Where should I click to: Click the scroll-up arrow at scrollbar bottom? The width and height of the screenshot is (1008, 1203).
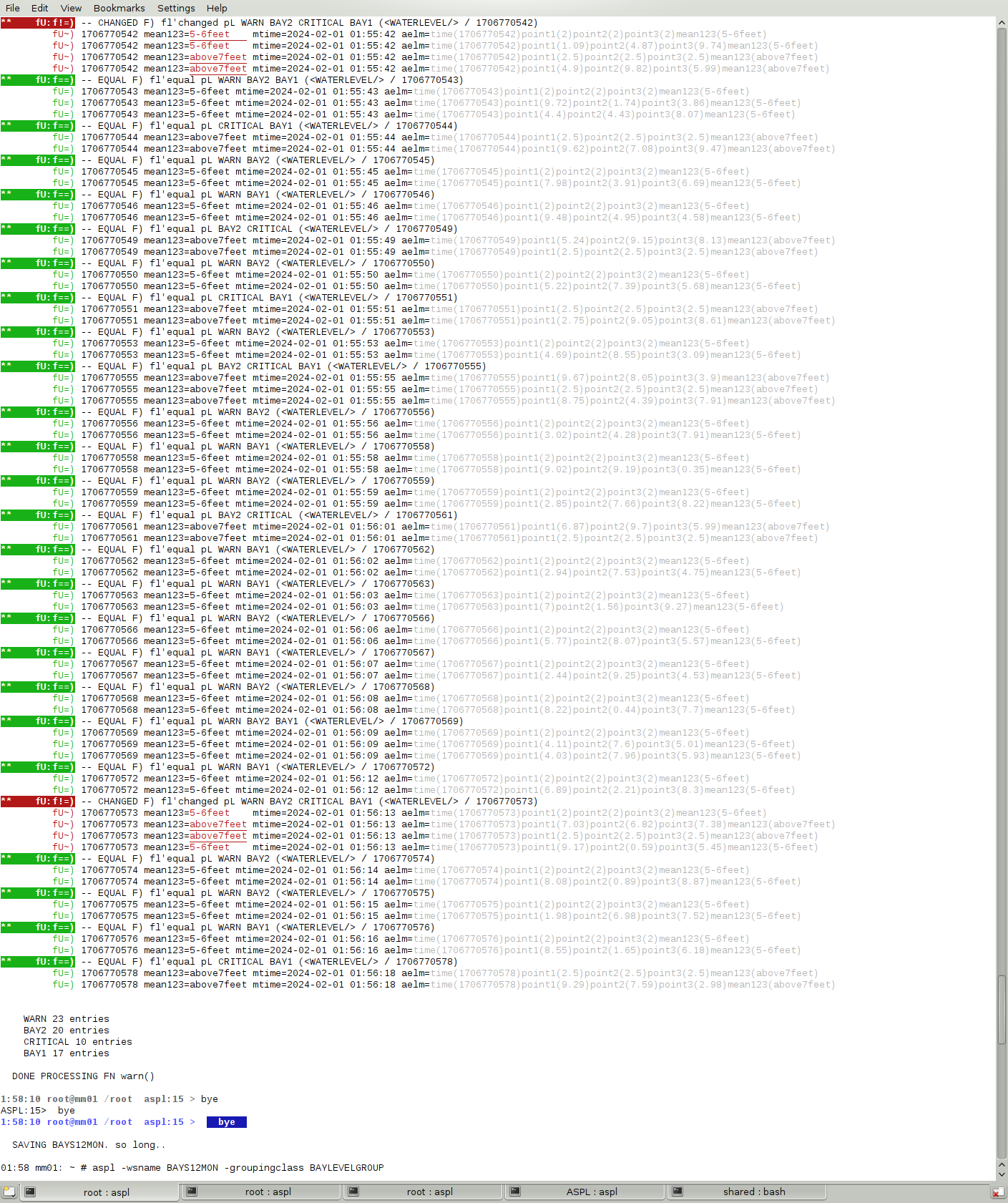(1002, 1165)
